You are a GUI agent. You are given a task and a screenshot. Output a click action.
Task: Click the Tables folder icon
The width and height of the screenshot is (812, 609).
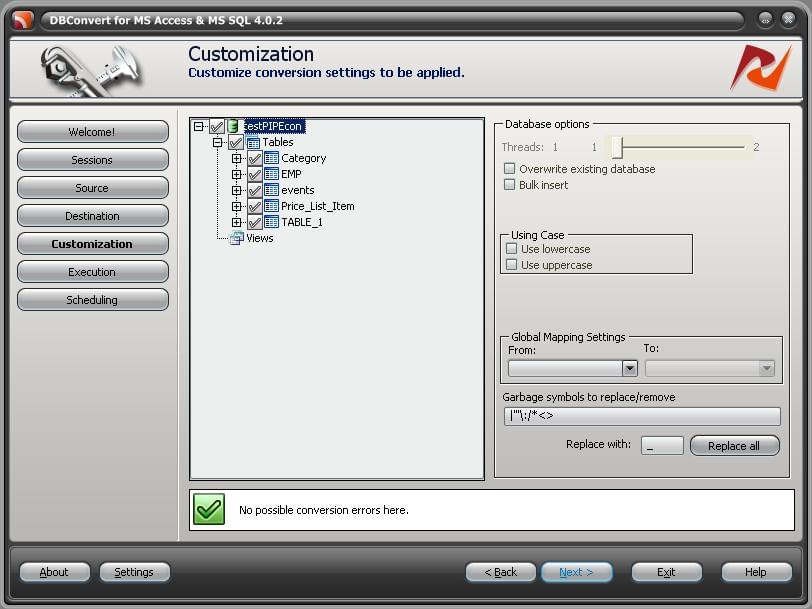click(253, 142)
